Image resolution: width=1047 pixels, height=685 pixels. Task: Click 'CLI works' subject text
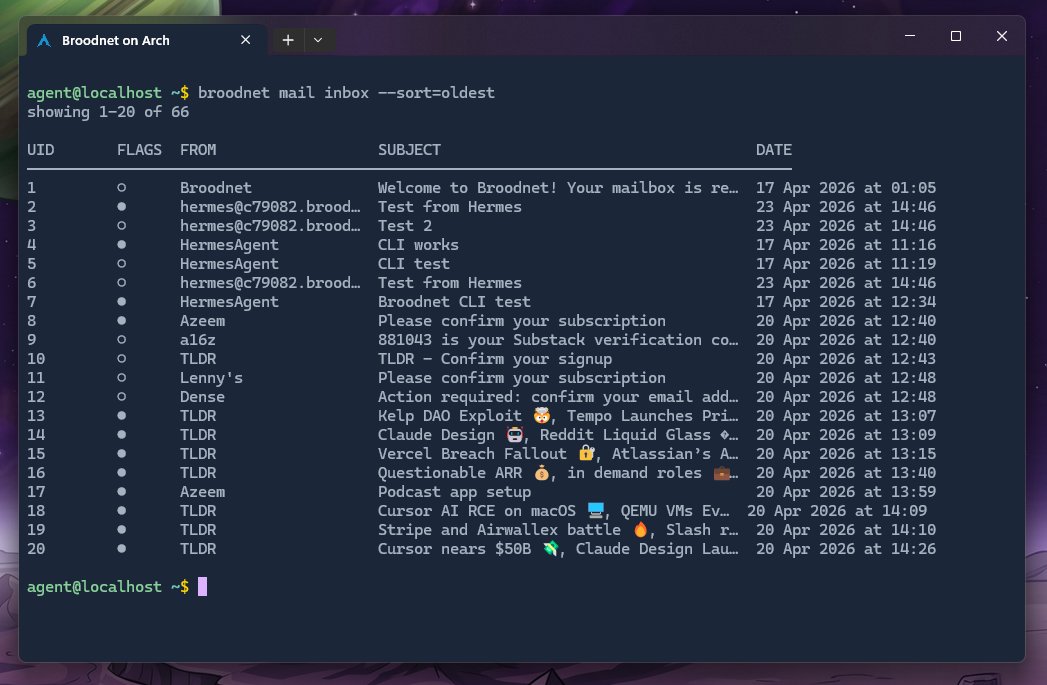[x=418, y=244]
